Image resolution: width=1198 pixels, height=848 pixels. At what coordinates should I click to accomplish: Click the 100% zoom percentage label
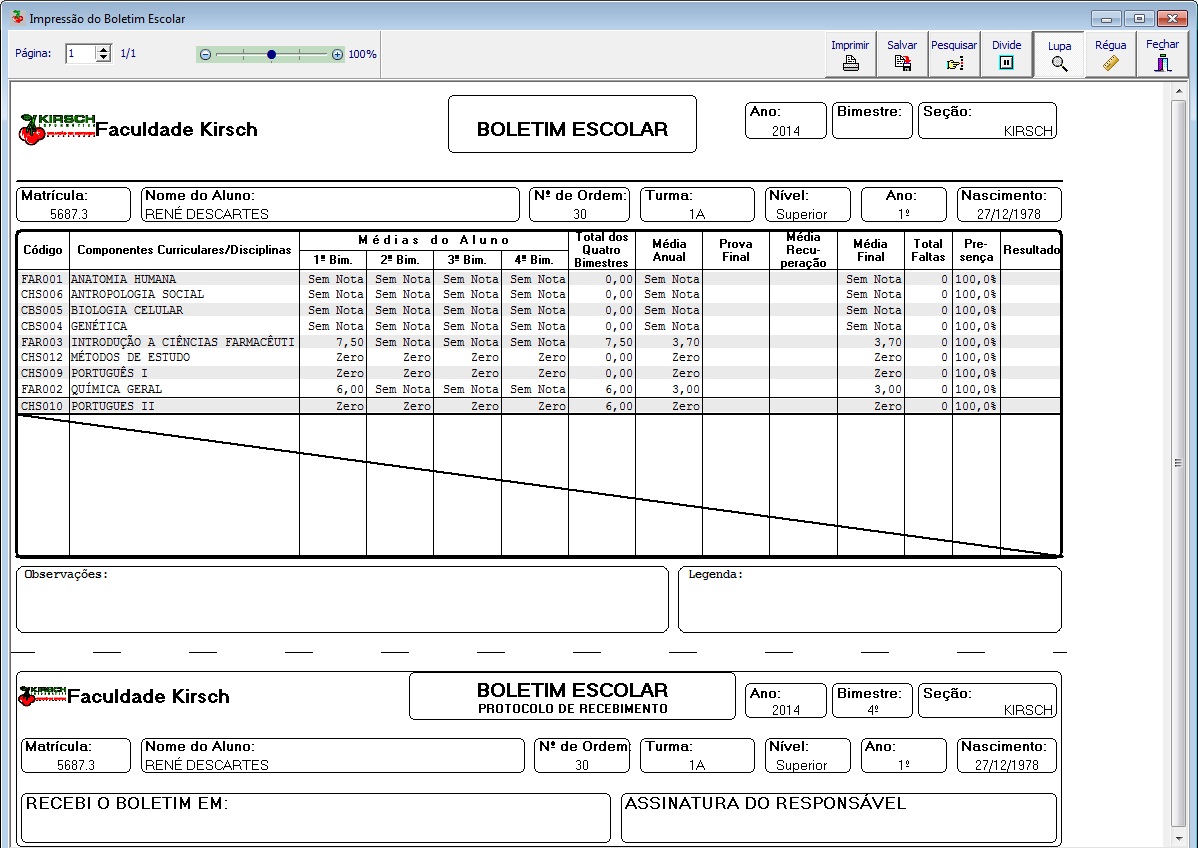click(363, 54)
